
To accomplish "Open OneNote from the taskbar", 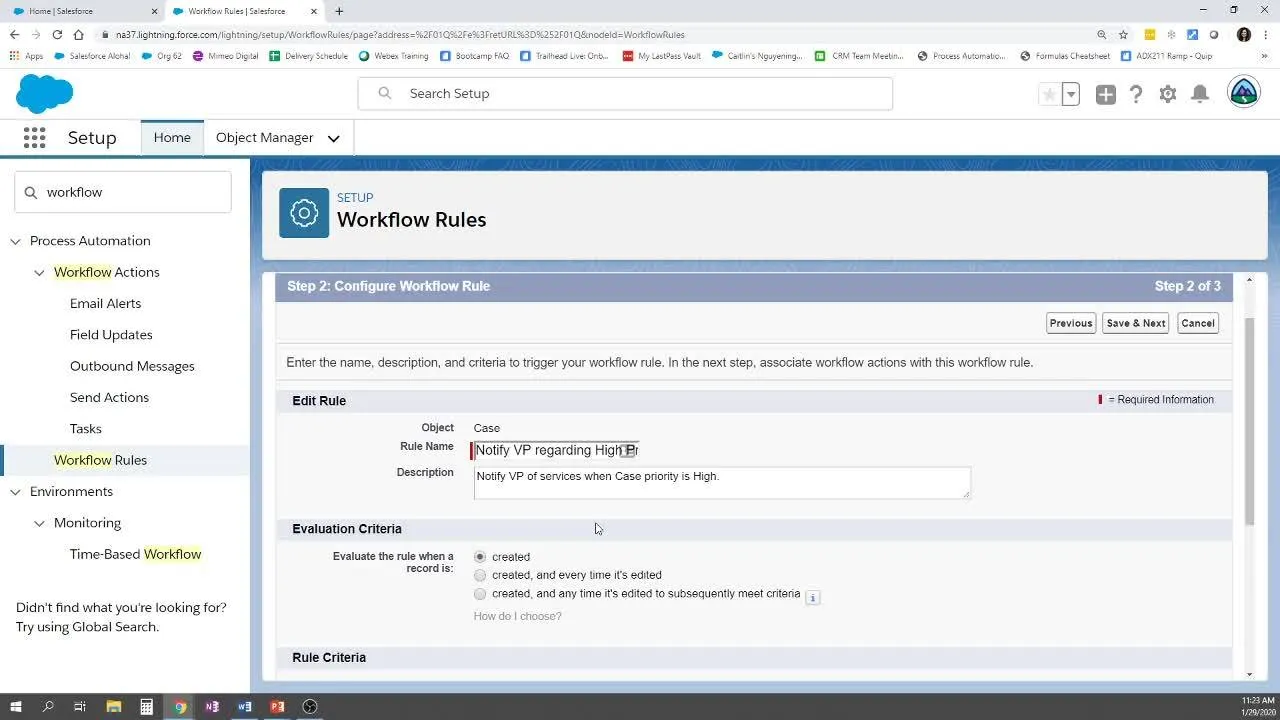I will pos(212,707).
